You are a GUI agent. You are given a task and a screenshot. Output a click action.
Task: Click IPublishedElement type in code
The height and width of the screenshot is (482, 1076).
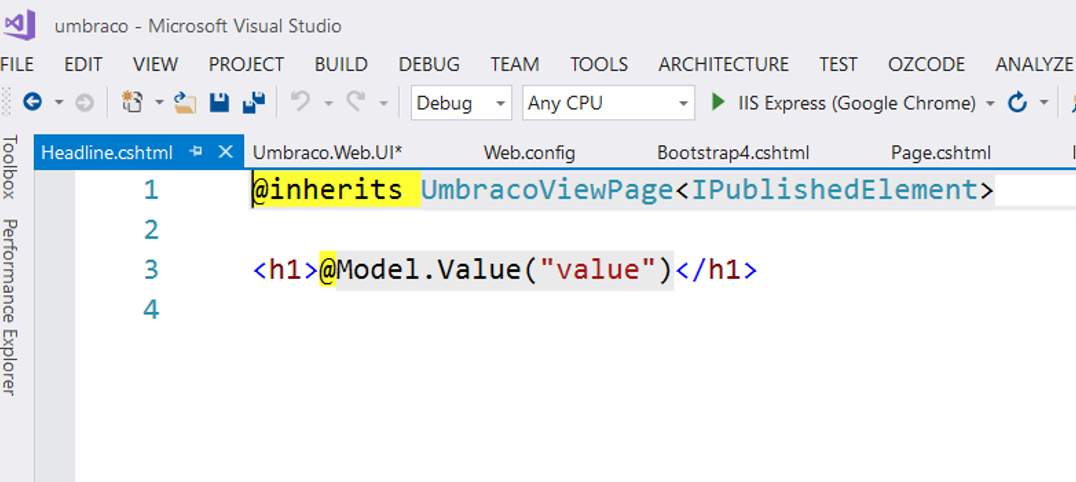833,190
